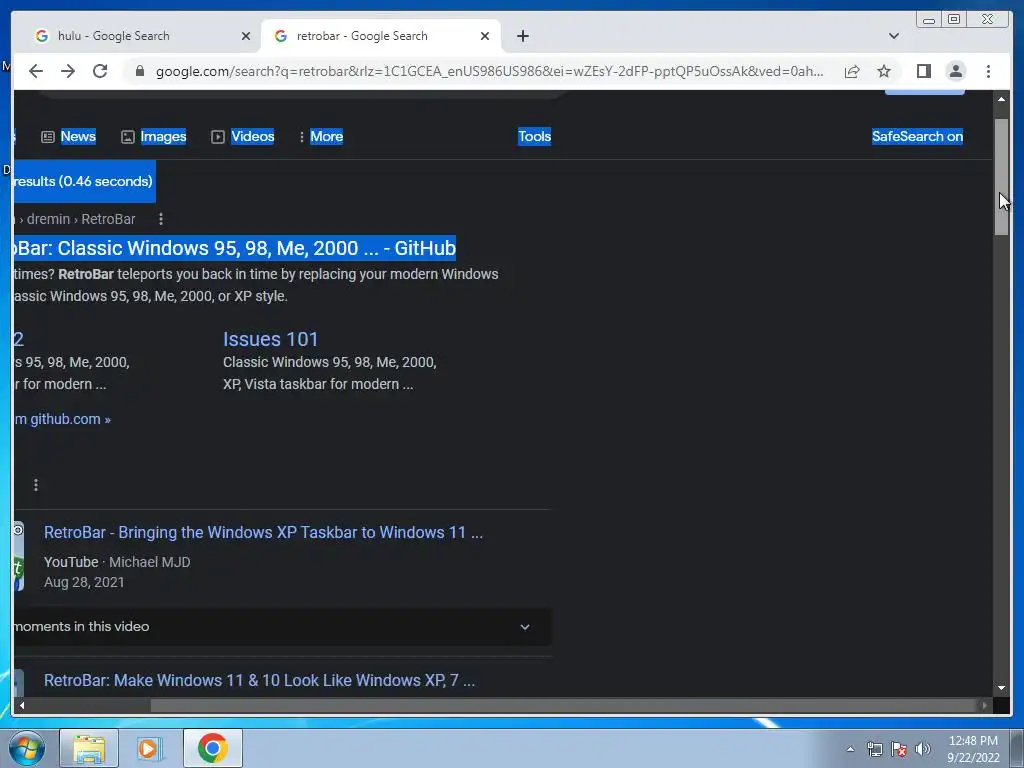The width and height of the screenshot is (1024, 768).
Task: Go back to the previous page
Action: [36, 71]
